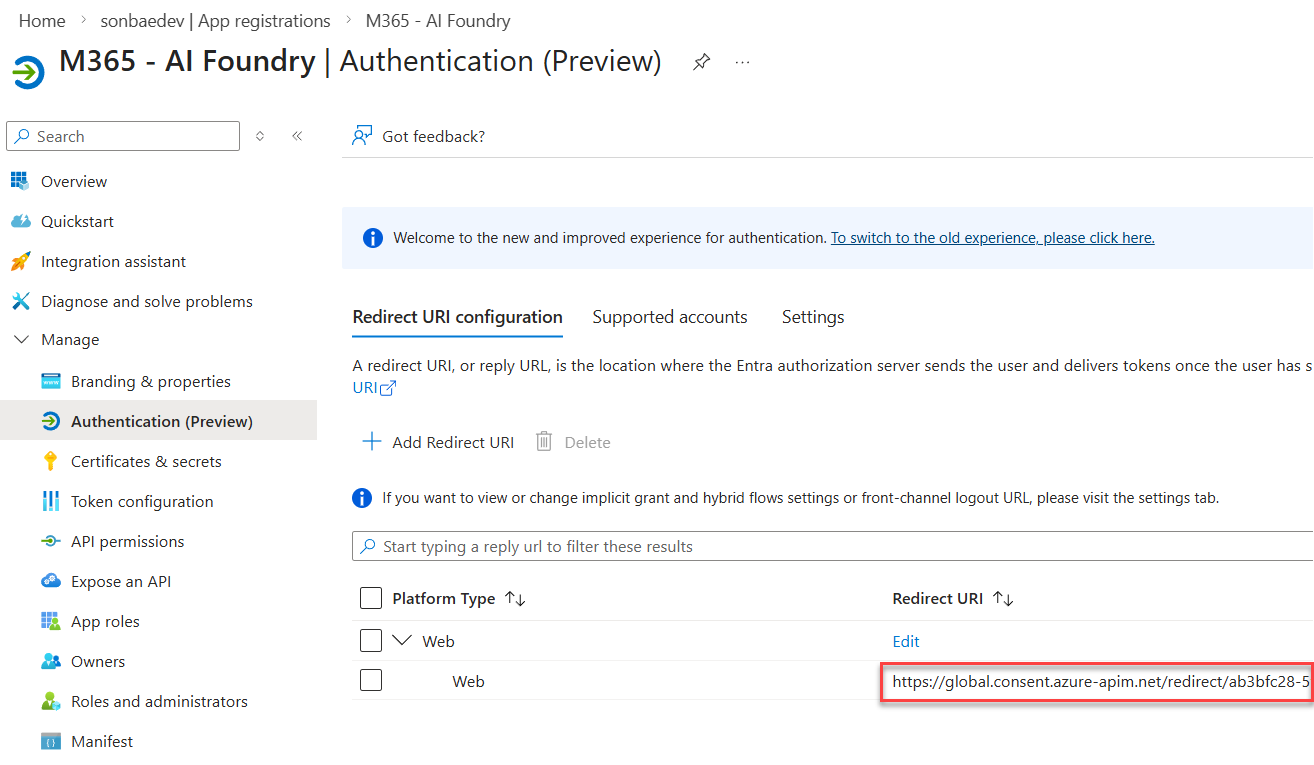Collapse the sidebar with double chevron
The height and width of the screenshot is (765, 1314).
297,136
